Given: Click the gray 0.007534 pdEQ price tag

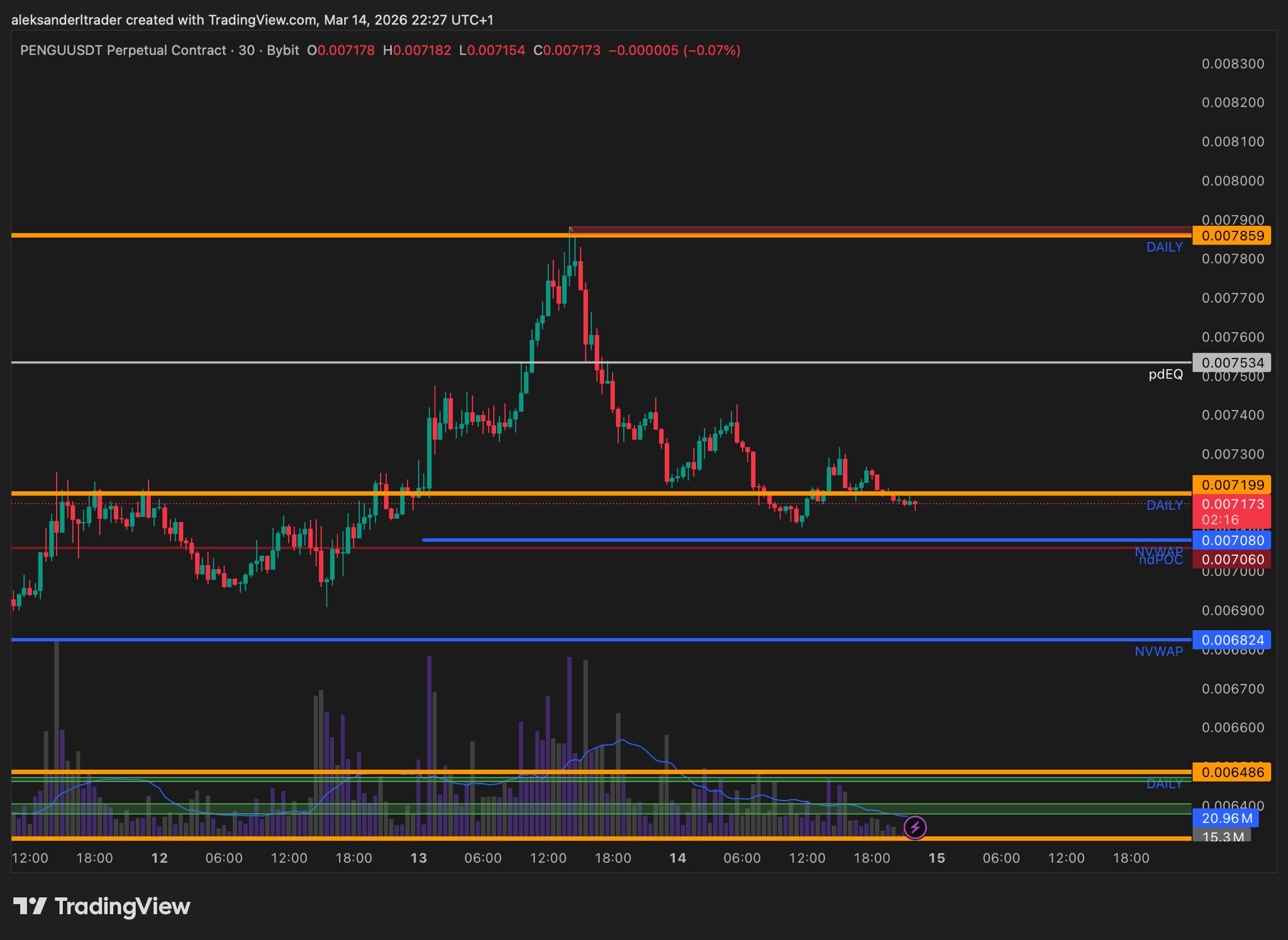Looking at the screenshot, I should pyautogui.click(x=1231, y=363).
